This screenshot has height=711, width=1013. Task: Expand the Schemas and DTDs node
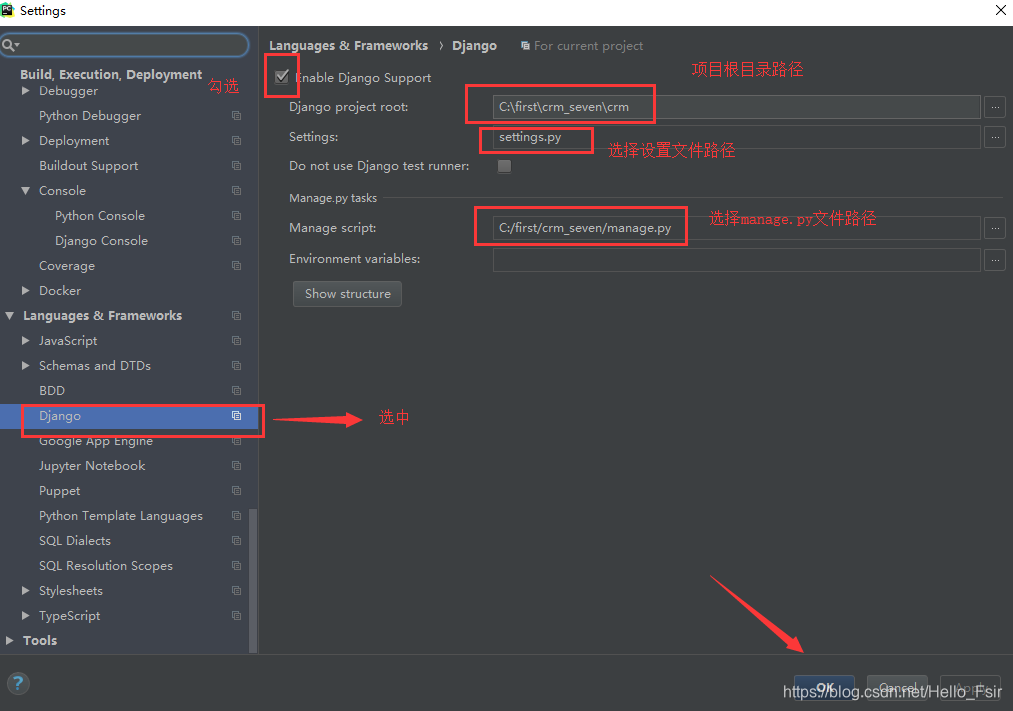pyautogui.click(x=26, y=366)
